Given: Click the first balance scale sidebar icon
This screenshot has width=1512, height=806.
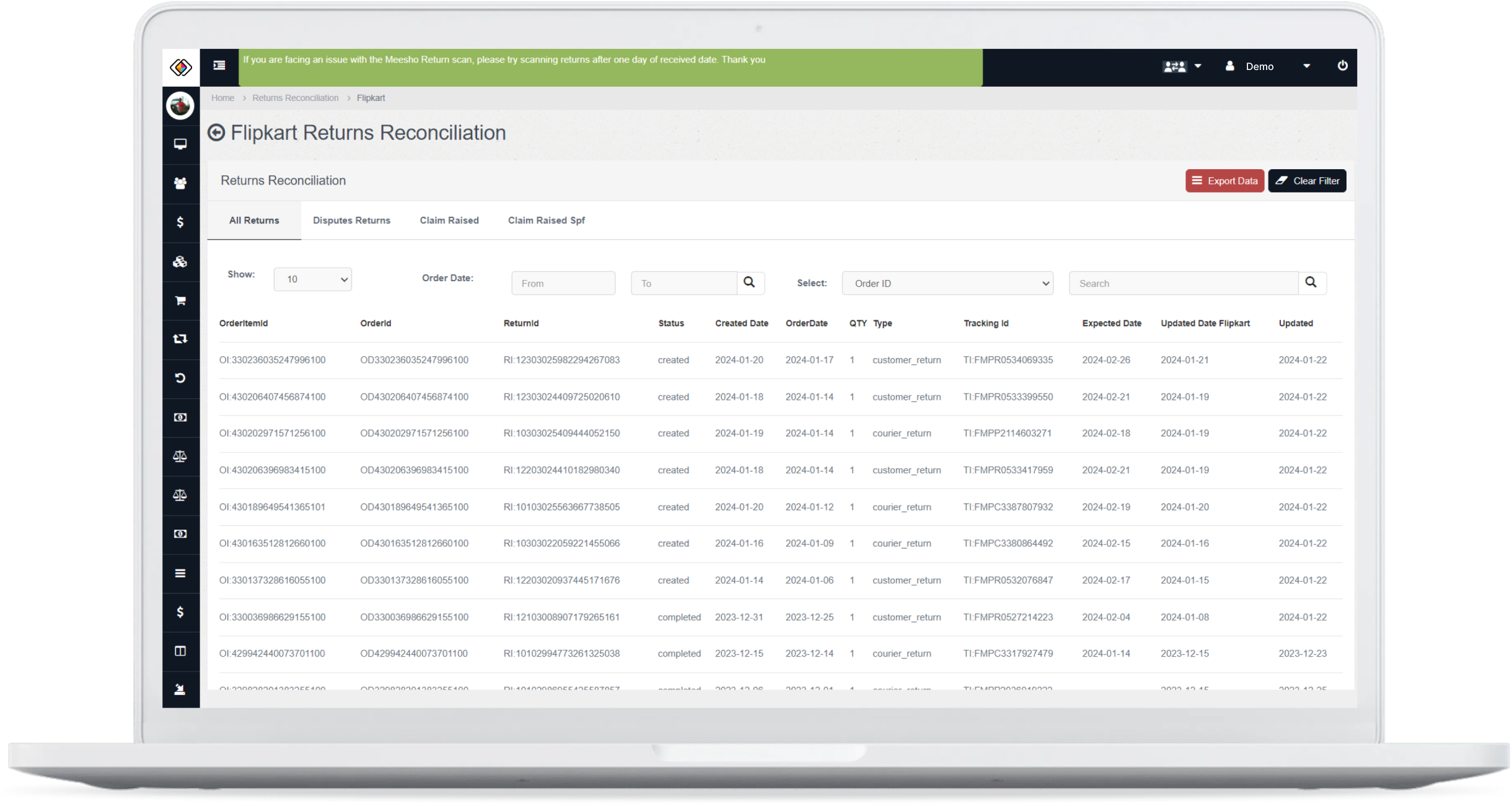Looking at the screenshot, I should point(180,457).
